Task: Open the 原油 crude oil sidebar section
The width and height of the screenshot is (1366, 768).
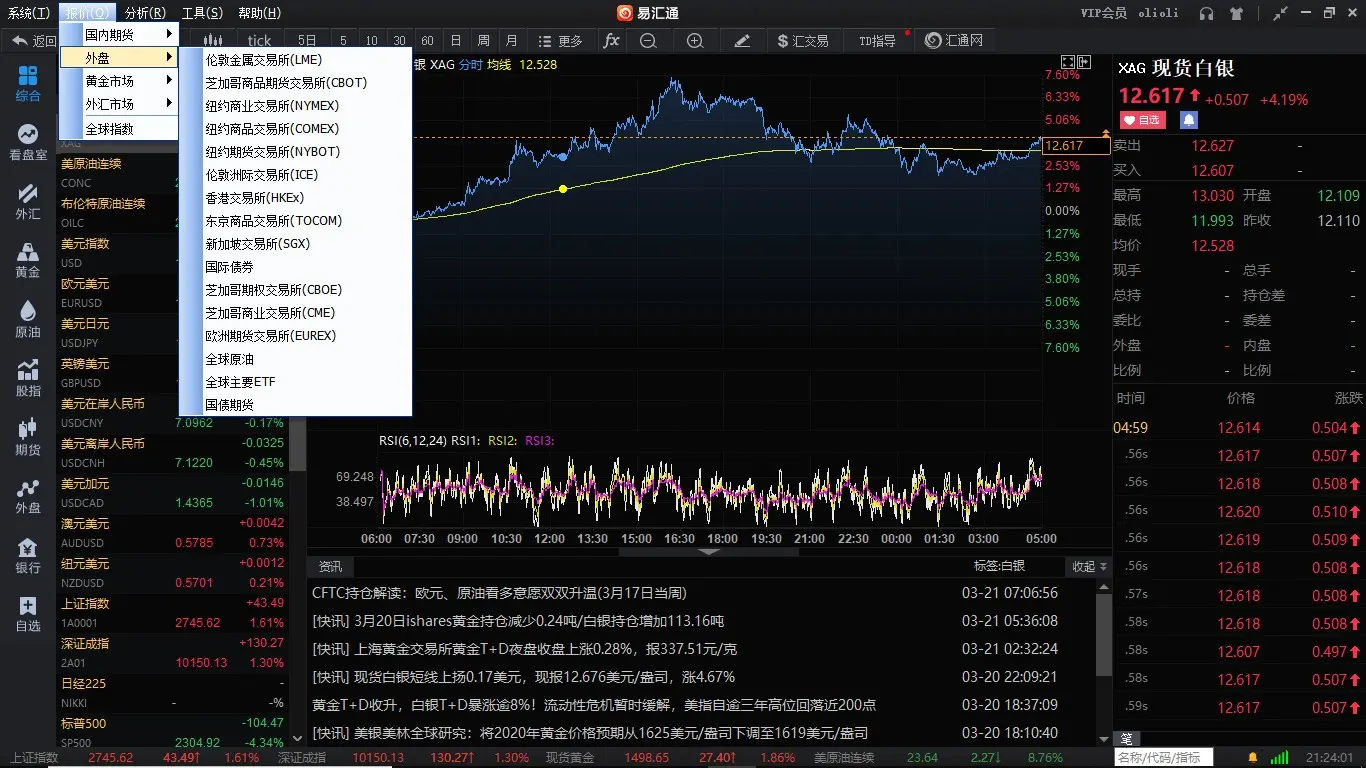Action: [x=28, y=319]
